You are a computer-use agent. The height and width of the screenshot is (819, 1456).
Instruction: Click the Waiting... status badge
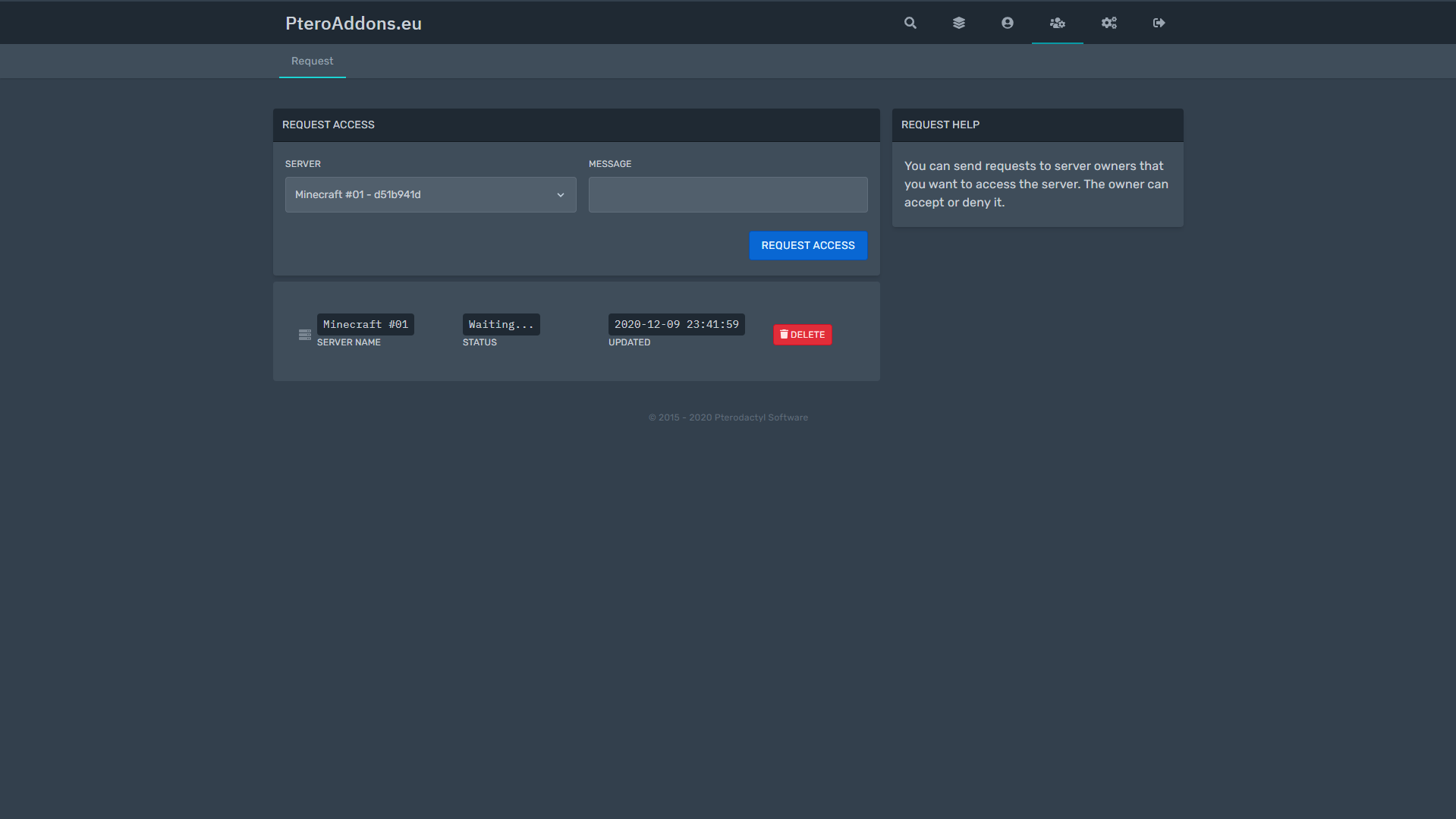tap(501, 324)
